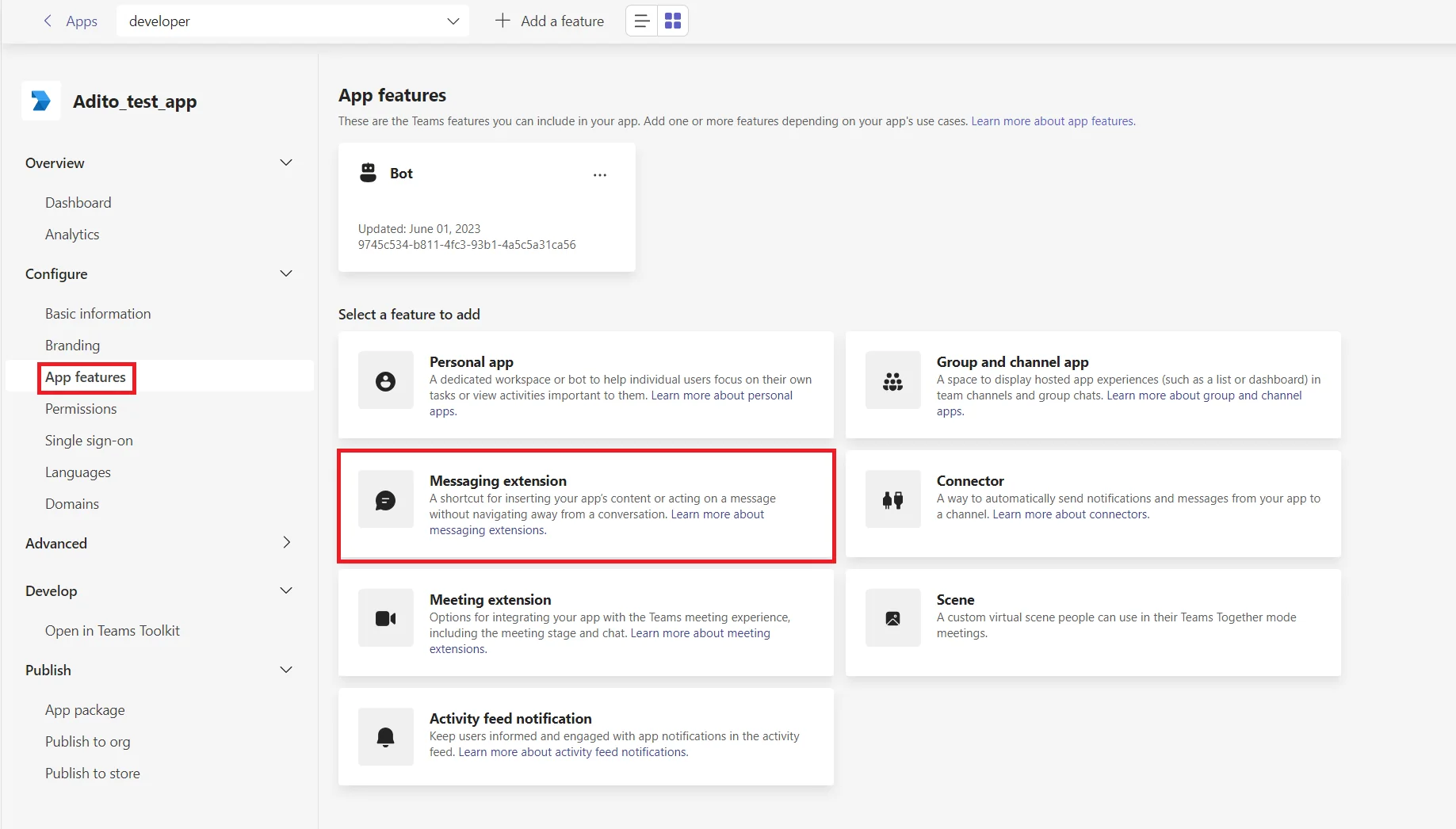This screenshot has height=829, width=1456.
Task: Add the Scene feature
Action: click(x=1093, y=623)
